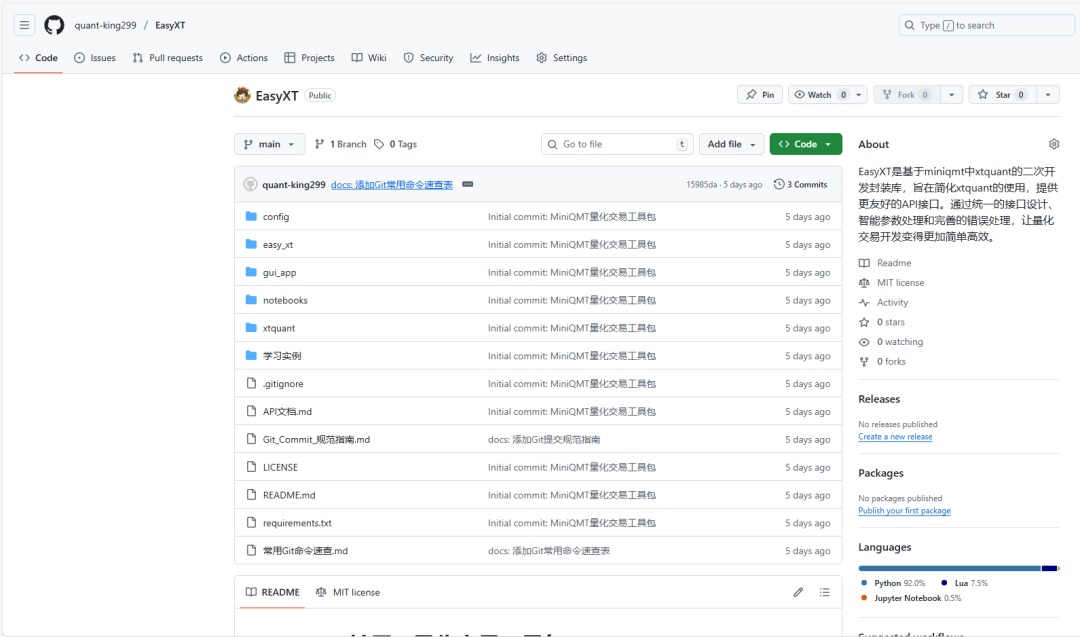Open the 常用Git命令速查.md file
The image size is (1080, 637).
click(x=305, y=550)
